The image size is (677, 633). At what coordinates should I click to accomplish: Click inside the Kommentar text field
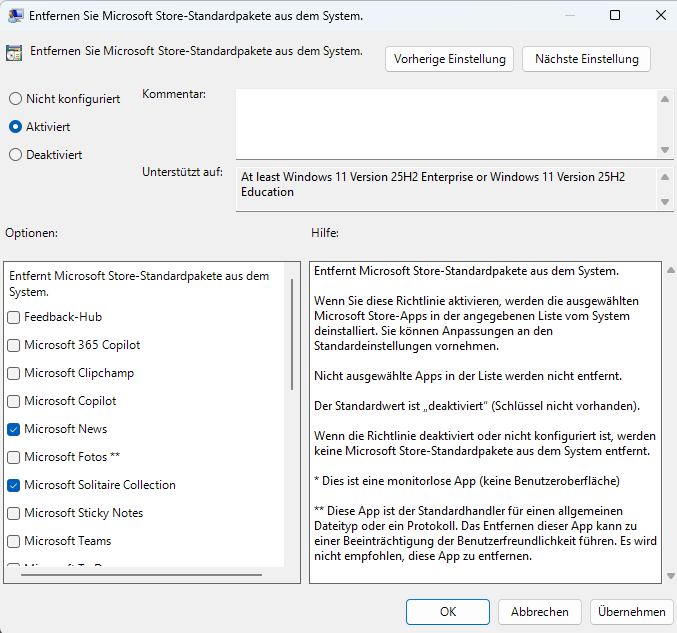point(445,123)
